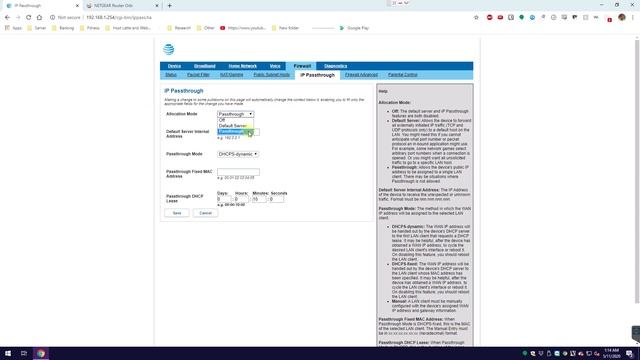Click the Passthrough Fixed MAC Address field

pyautogui.click(x=238, y=172)
